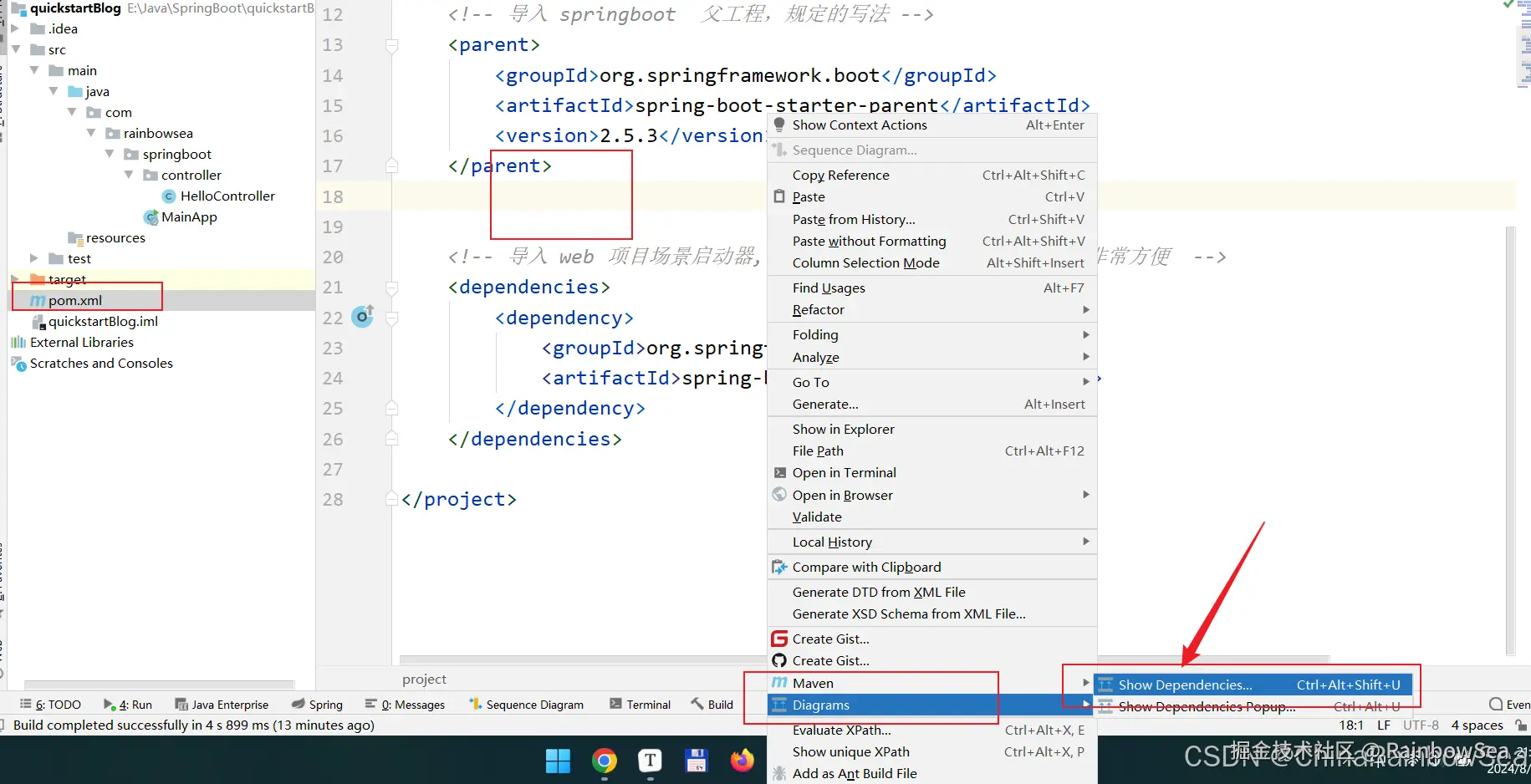Image resolution: width=1531 pixels, height=784 pixels.
Task: Toggle the fold marker on line 25
Action: pos(391,408)
